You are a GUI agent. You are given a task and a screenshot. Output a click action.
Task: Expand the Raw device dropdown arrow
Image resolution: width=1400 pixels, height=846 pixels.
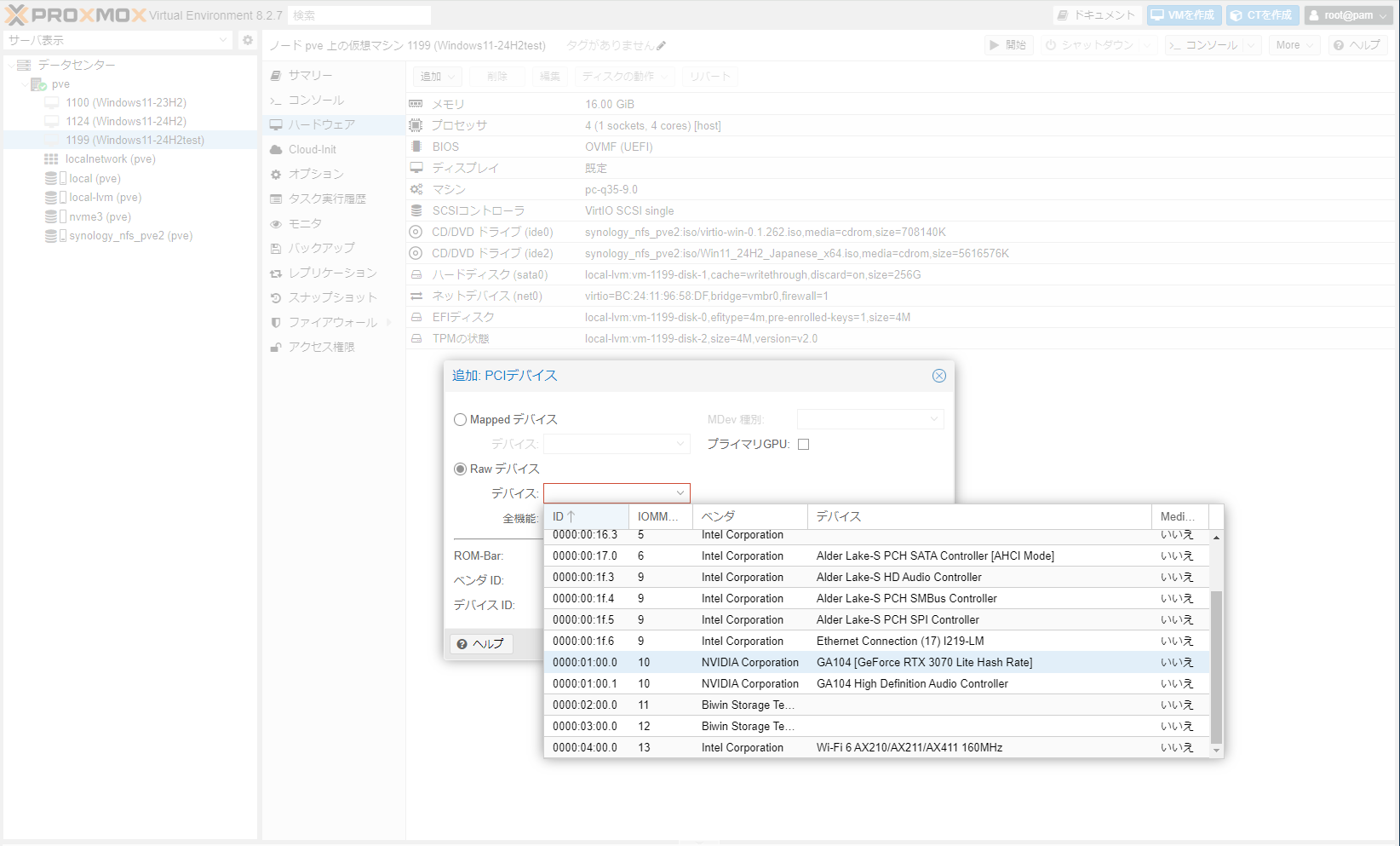(680, 493)
